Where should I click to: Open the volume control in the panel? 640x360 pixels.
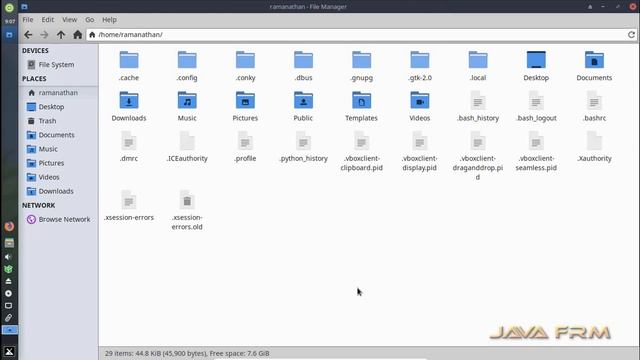pyautogui.click(x=8, y=257)
